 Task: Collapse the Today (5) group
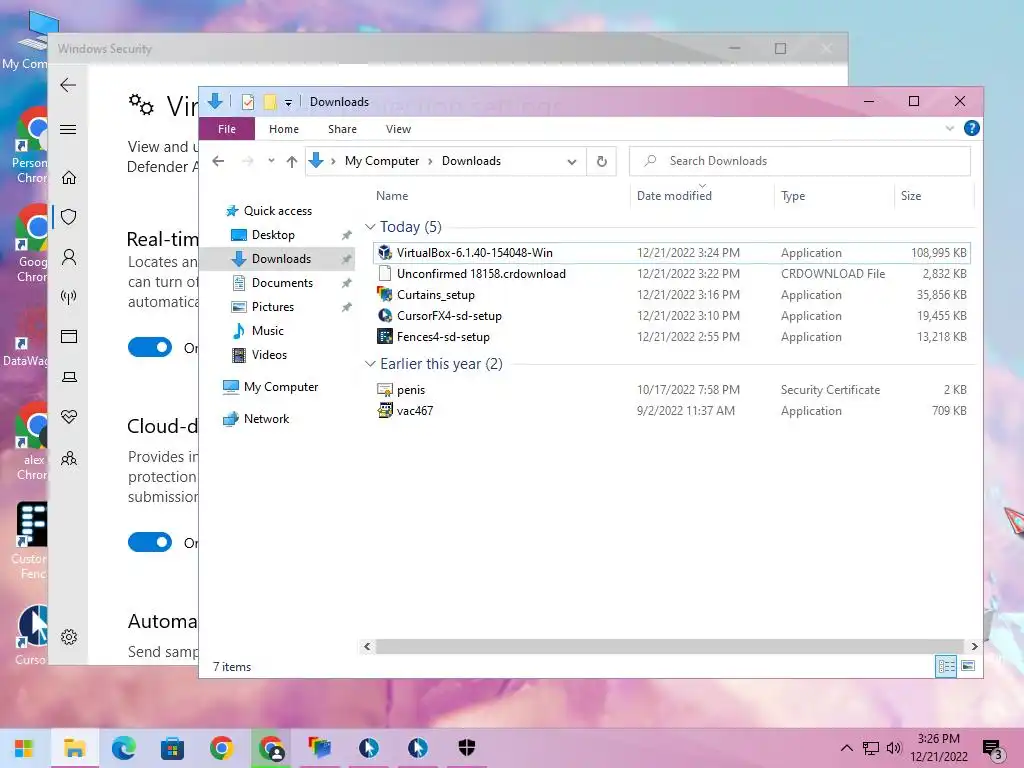370,227
